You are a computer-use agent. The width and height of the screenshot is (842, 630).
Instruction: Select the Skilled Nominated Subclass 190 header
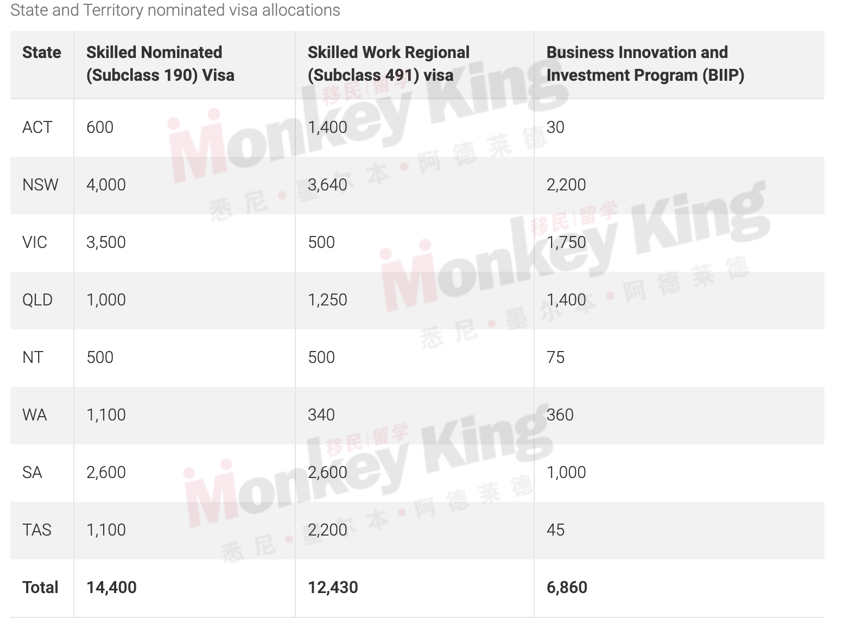(160, 63)
